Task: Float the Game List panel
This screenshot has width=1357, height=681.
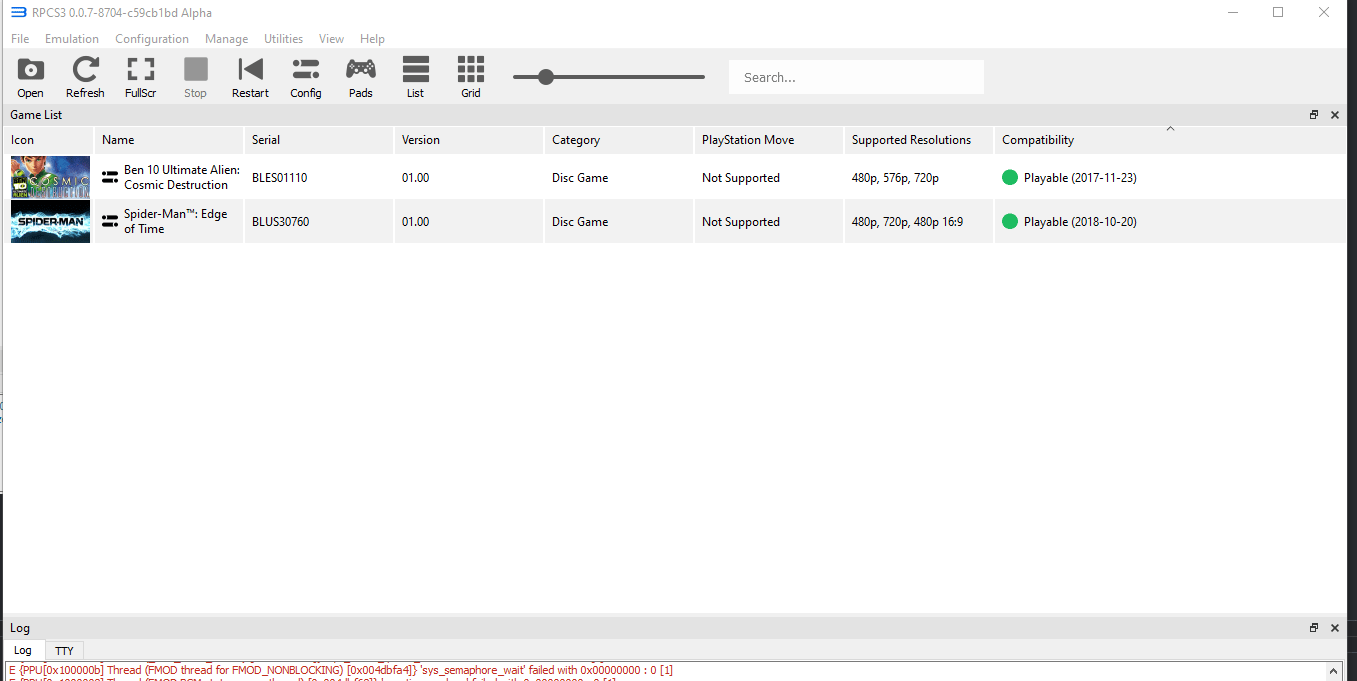Action: coord(1314,115)
